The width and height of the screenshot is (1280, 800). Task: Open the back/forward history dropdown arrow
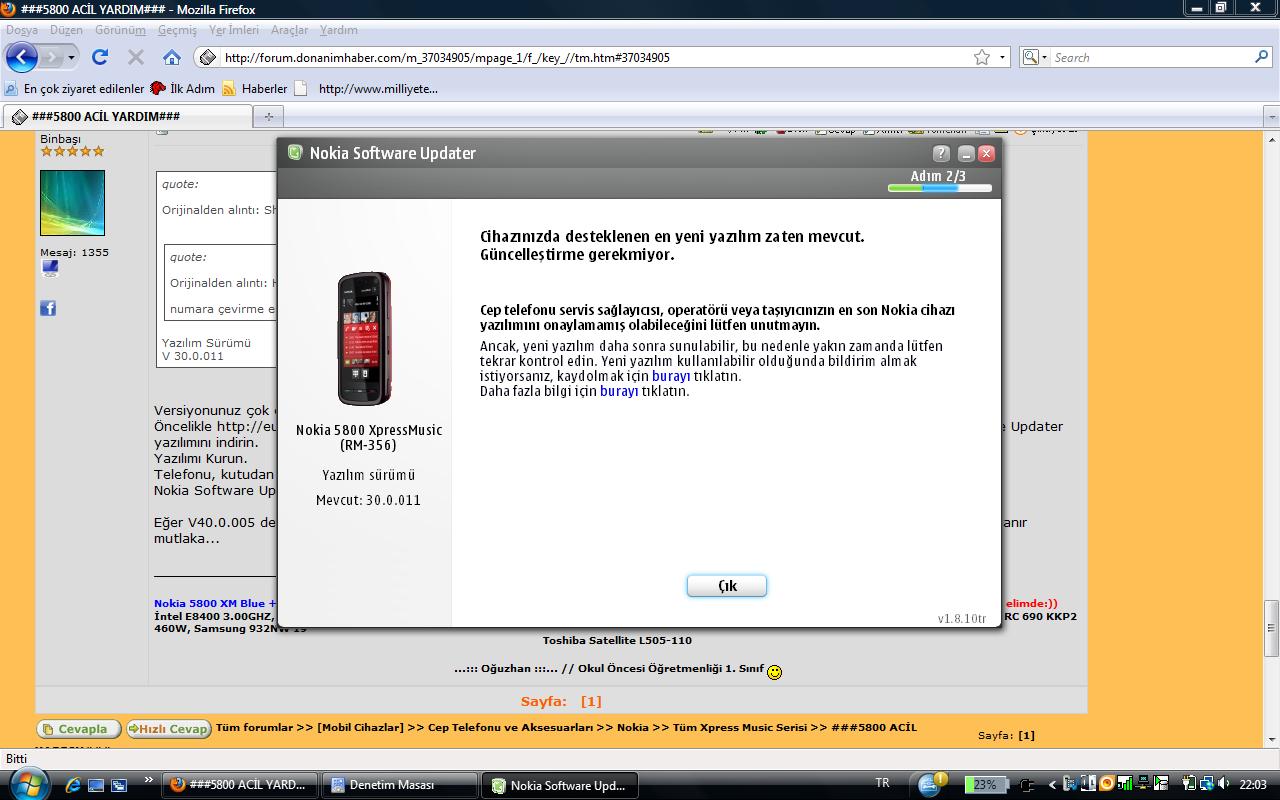[71, 58]
